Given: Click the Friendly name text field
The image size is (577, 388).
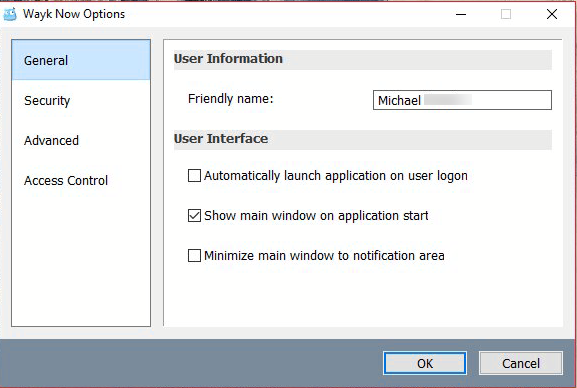Looking at the screenshot, I should pos(462,100).
